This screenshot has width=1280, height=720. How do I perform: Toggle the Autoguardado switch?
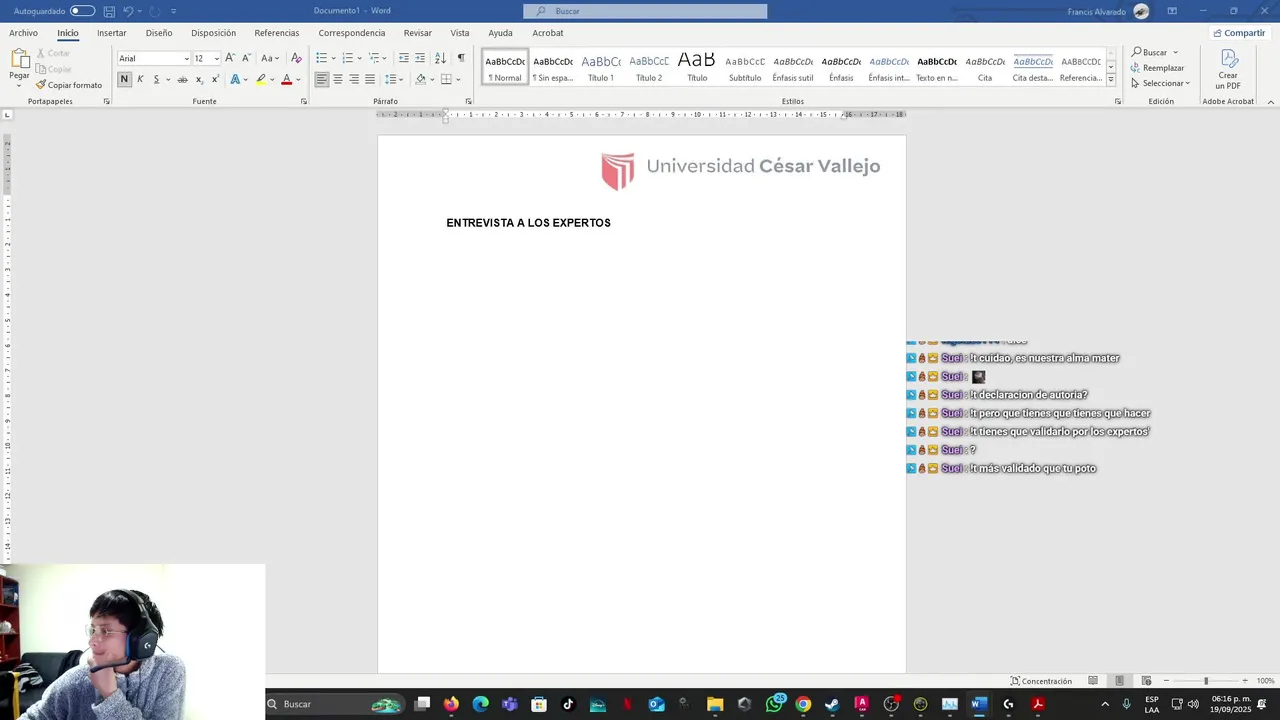pyautogui.click(x=82, y=11)
